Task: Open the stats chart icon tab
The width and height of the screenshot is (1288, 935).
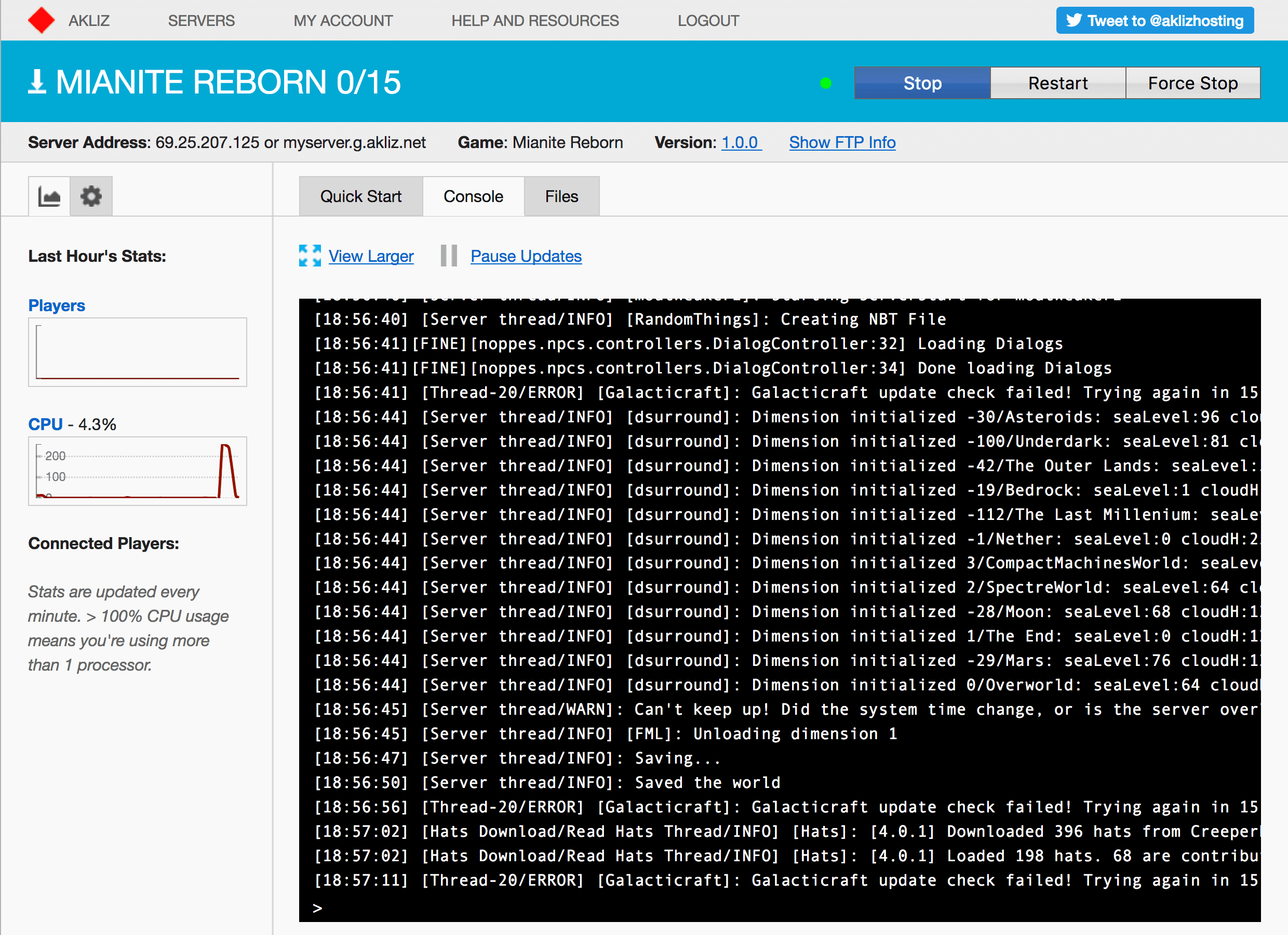Action: point(49,196)
